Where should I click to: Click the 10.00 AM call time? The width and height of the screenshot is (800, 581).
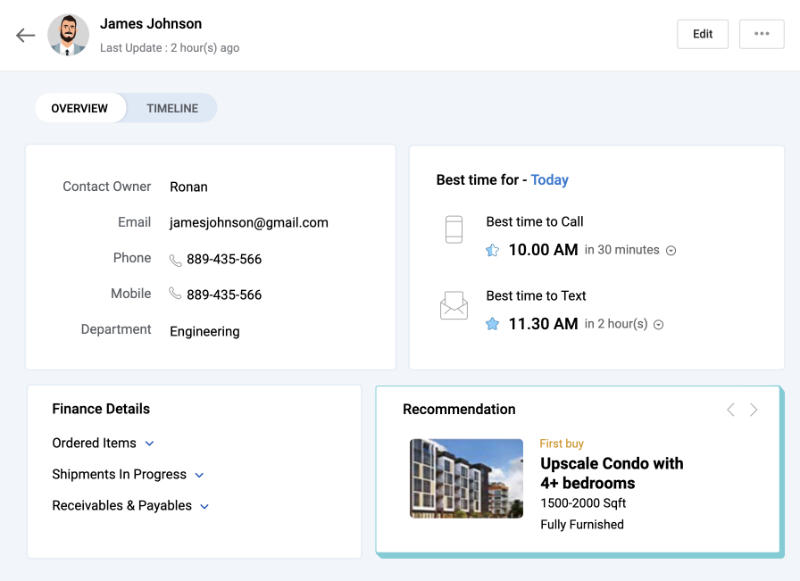(x=543, y=250)
